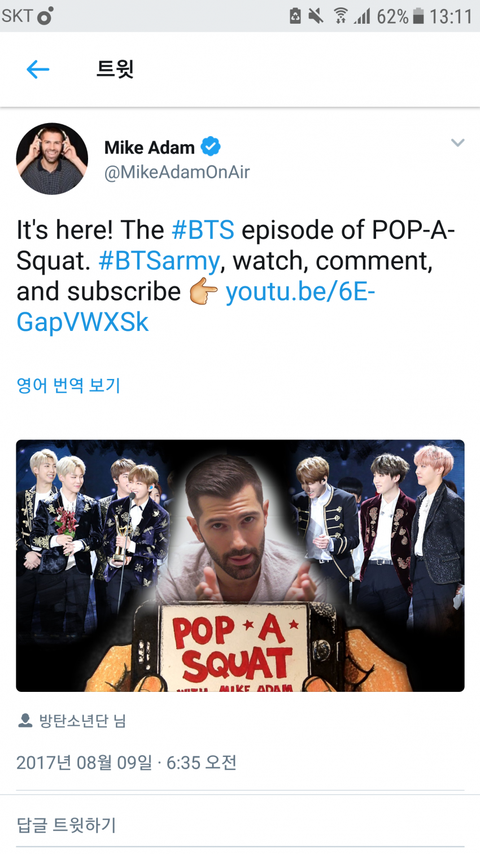480x854 pixels.
Task: Click the blue verified badge
Action: click(211, 147)
